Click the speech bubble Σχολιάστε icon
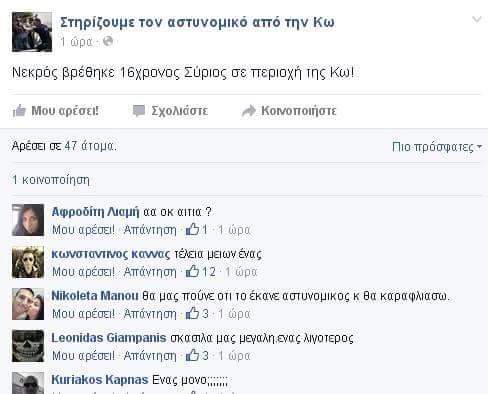Viewport: 488px width, 394px height. 139,111
